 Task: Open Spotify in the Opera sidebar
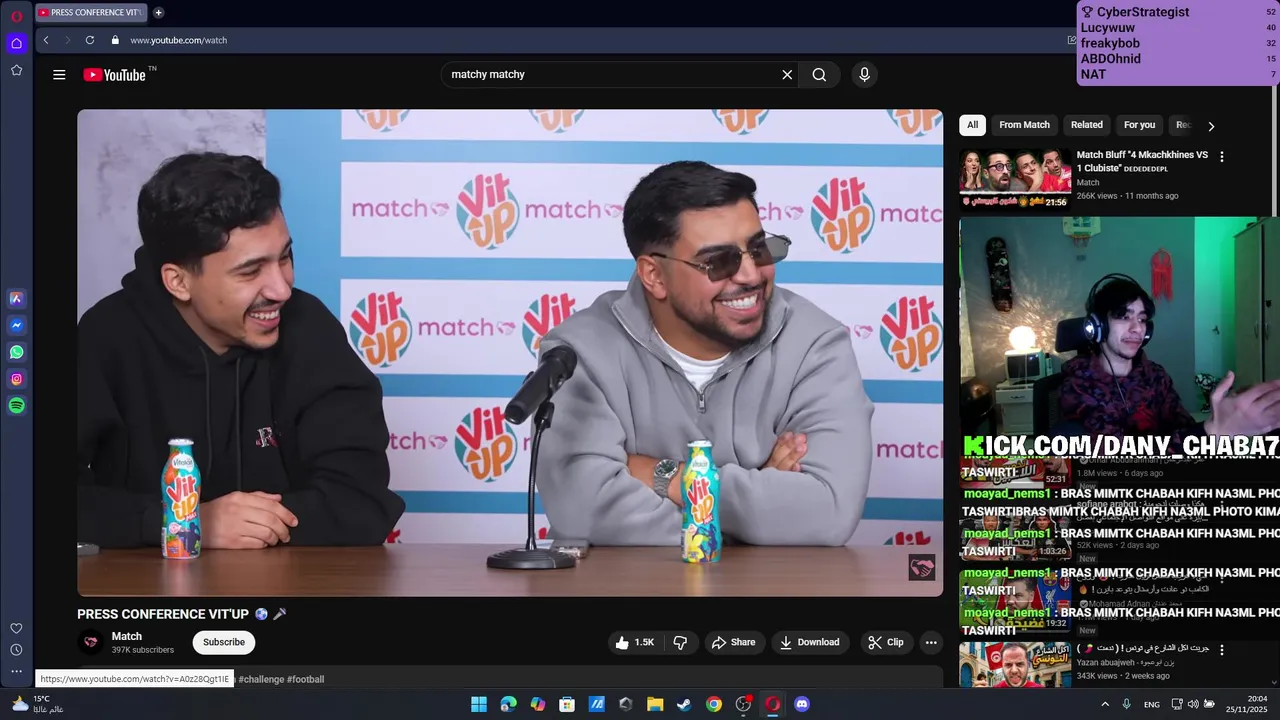pos(16,406)
